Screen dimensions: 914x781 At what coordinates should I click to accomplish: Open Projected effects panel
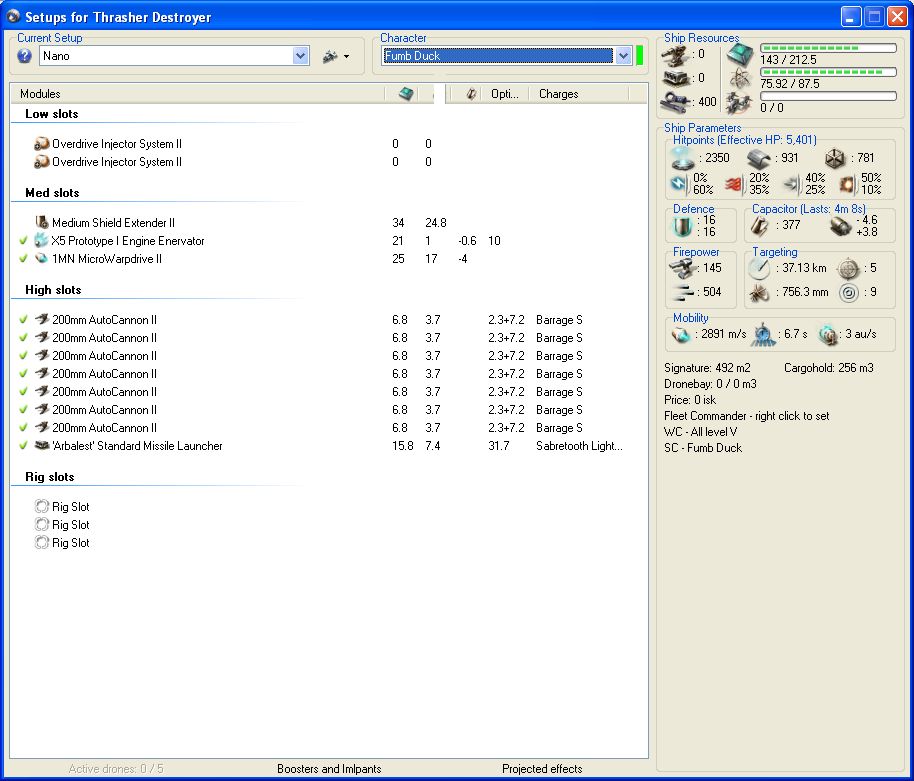[542, 769]
